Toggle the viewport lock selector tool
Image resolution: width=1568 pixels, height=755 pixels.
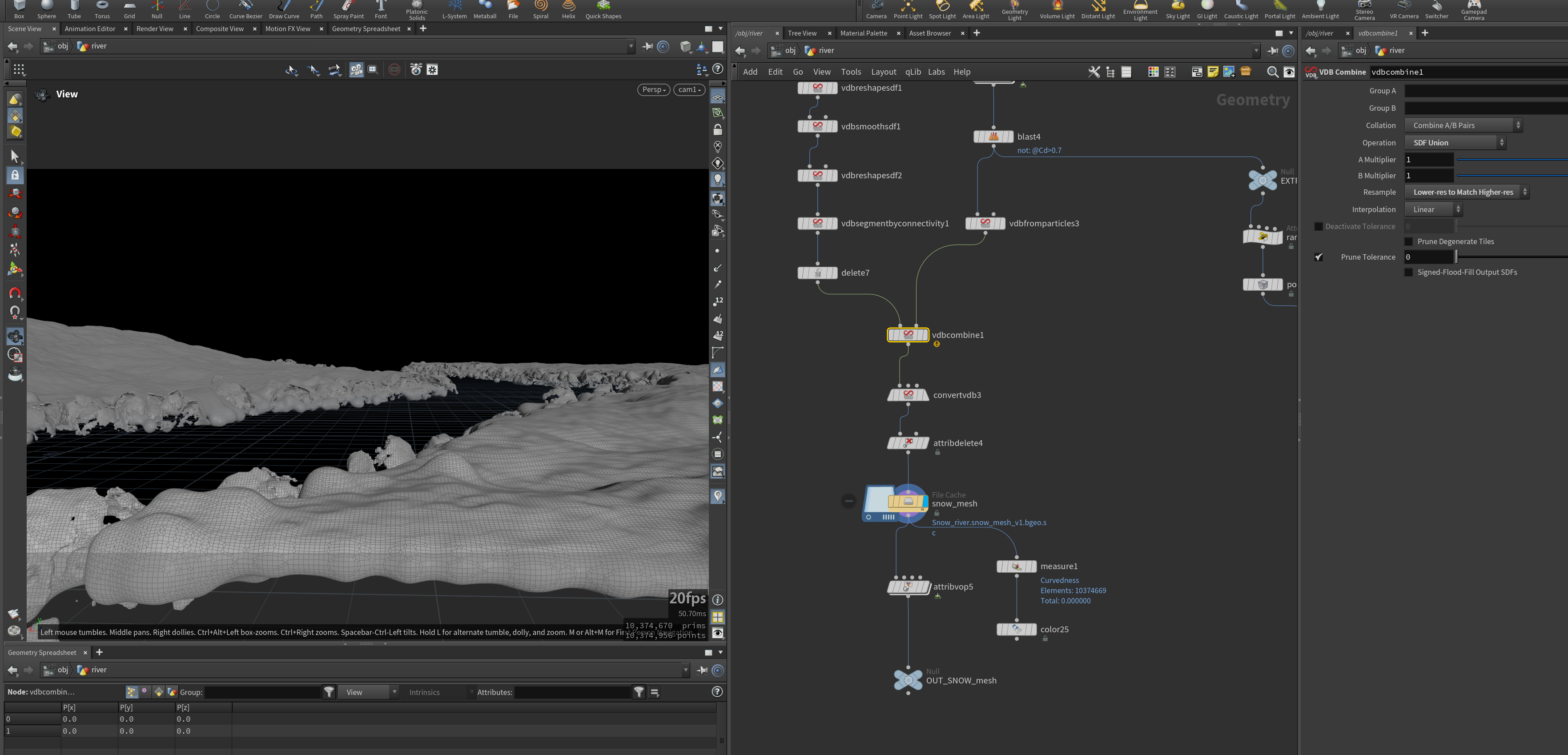tap(15, 175)
